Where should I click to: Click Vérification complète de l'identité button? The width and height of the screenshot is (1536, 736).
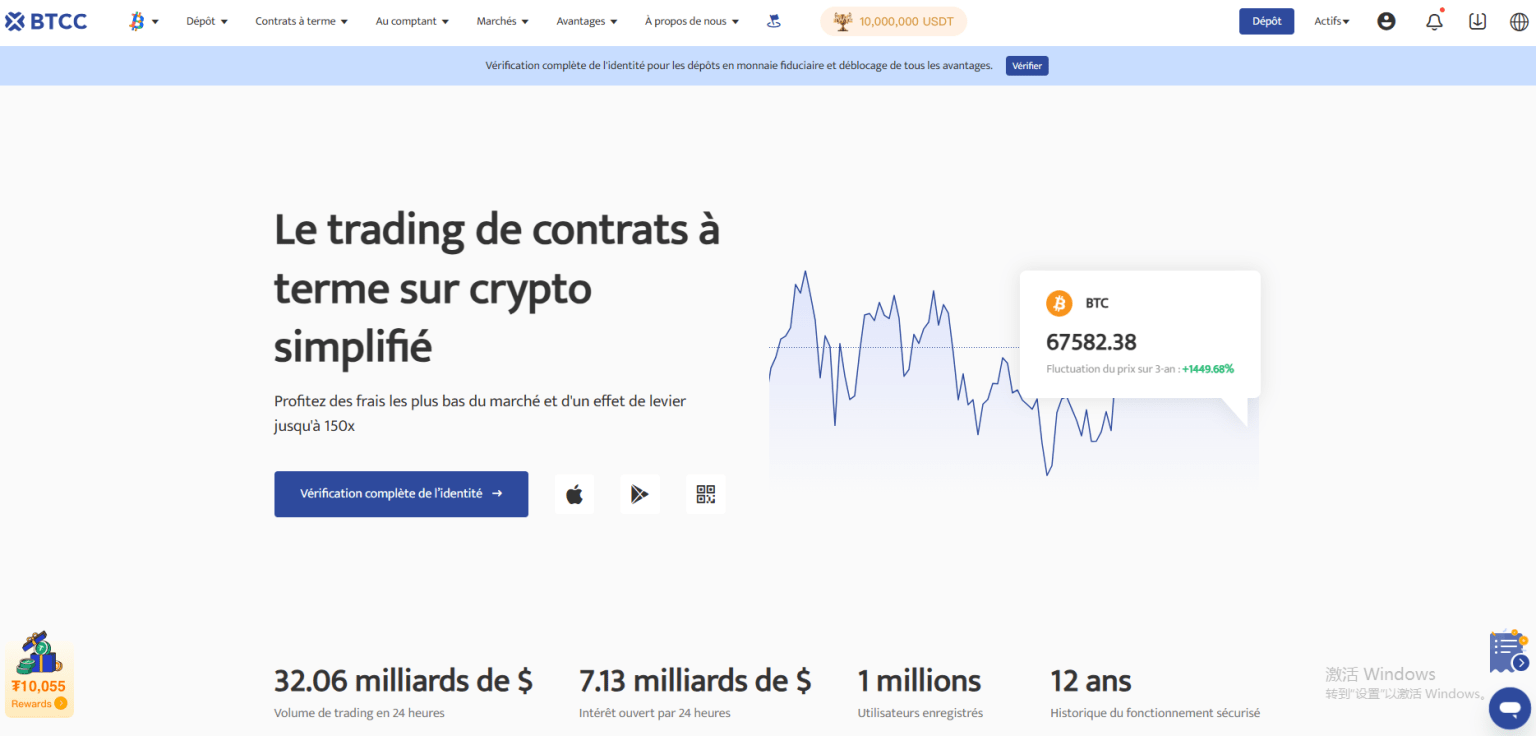point(401,494)
